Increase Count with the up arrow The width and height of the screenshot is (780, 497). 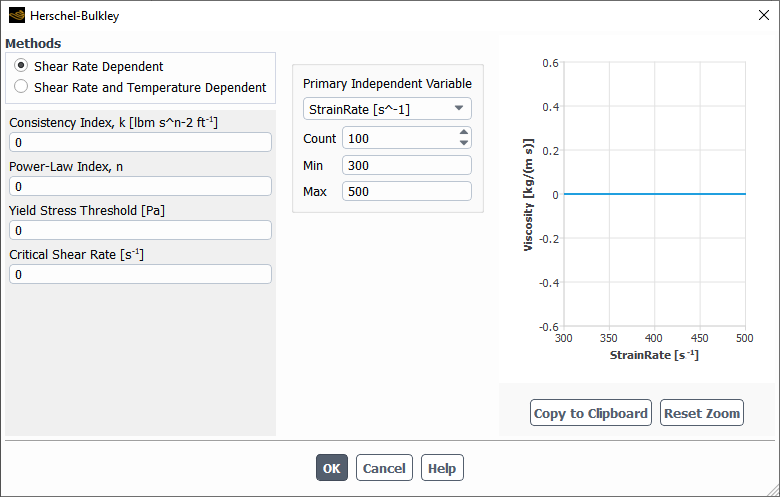click(463, 133)
